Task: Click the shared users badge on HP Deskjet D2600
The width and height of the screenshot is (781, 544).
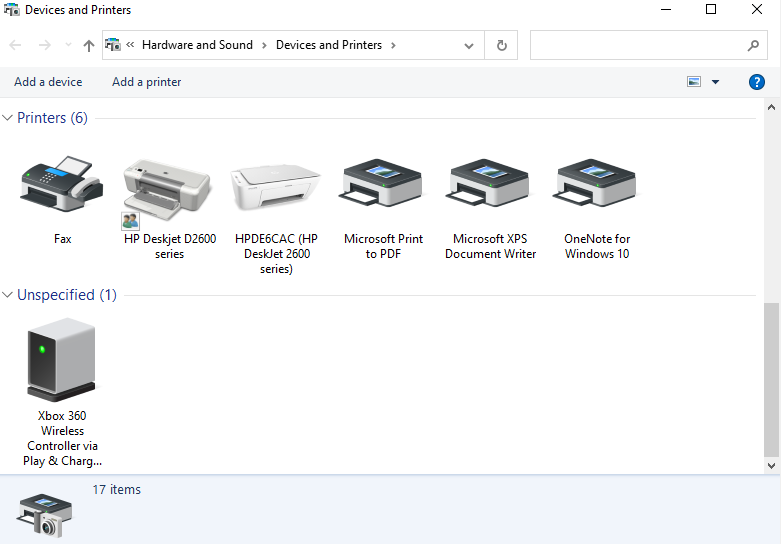Action: (x=130, y=221)
